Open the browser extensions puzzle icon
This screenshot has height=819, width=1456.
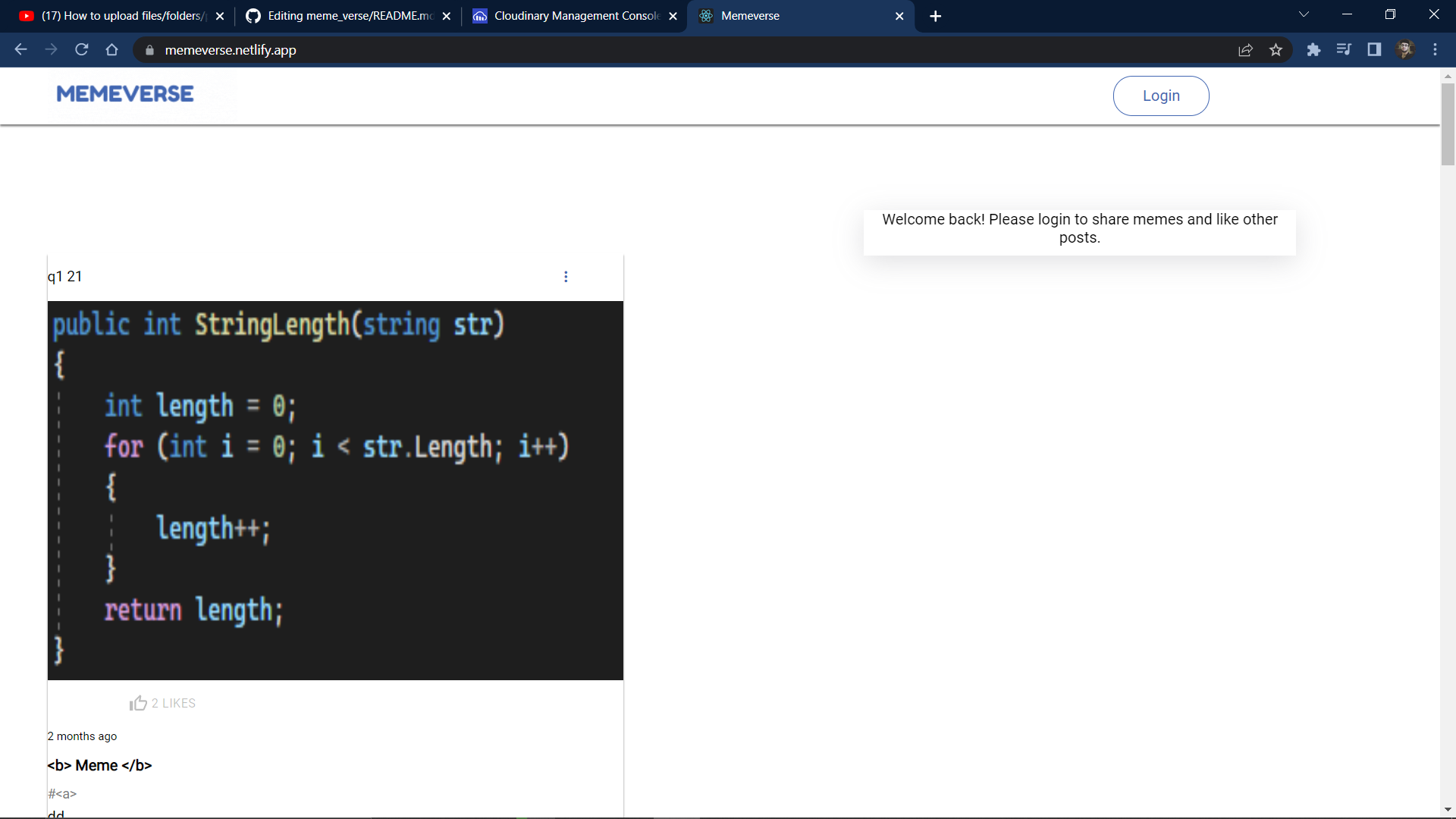(x=1313, y=50)
